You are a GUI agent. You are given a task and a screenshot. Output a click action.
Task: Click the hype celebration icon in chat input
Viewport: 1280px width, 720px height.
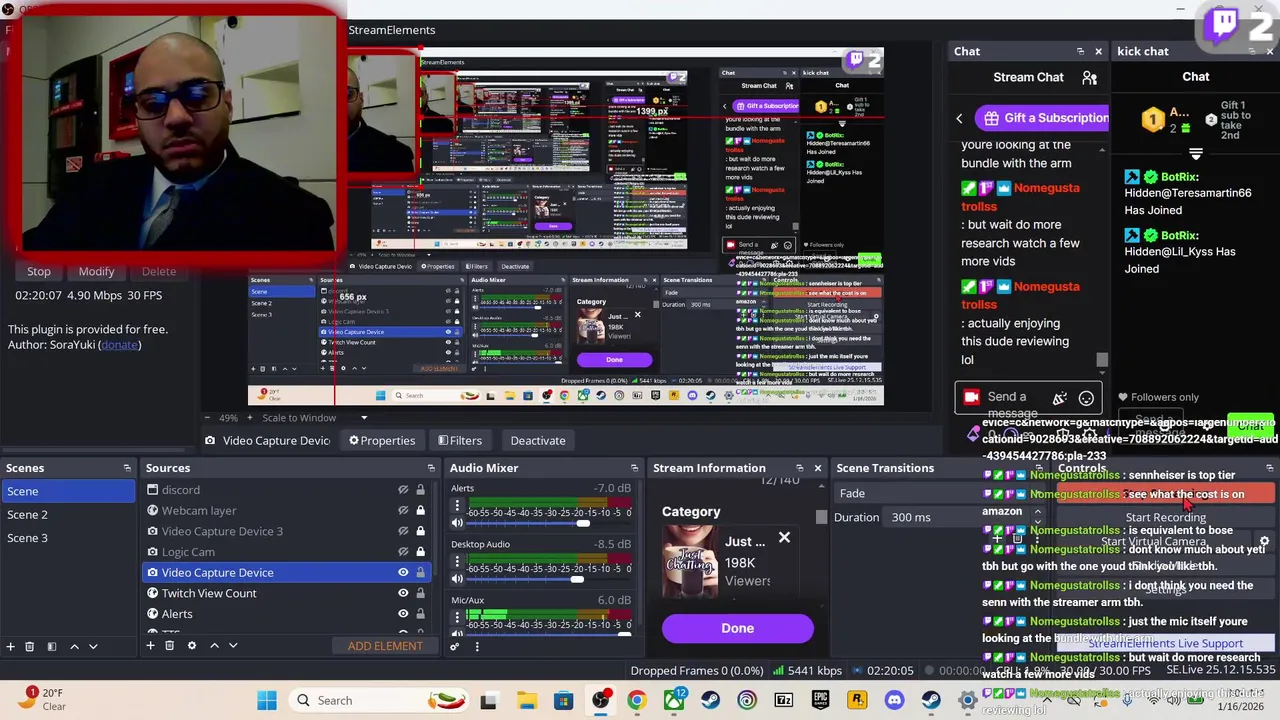pos(1060,398)
